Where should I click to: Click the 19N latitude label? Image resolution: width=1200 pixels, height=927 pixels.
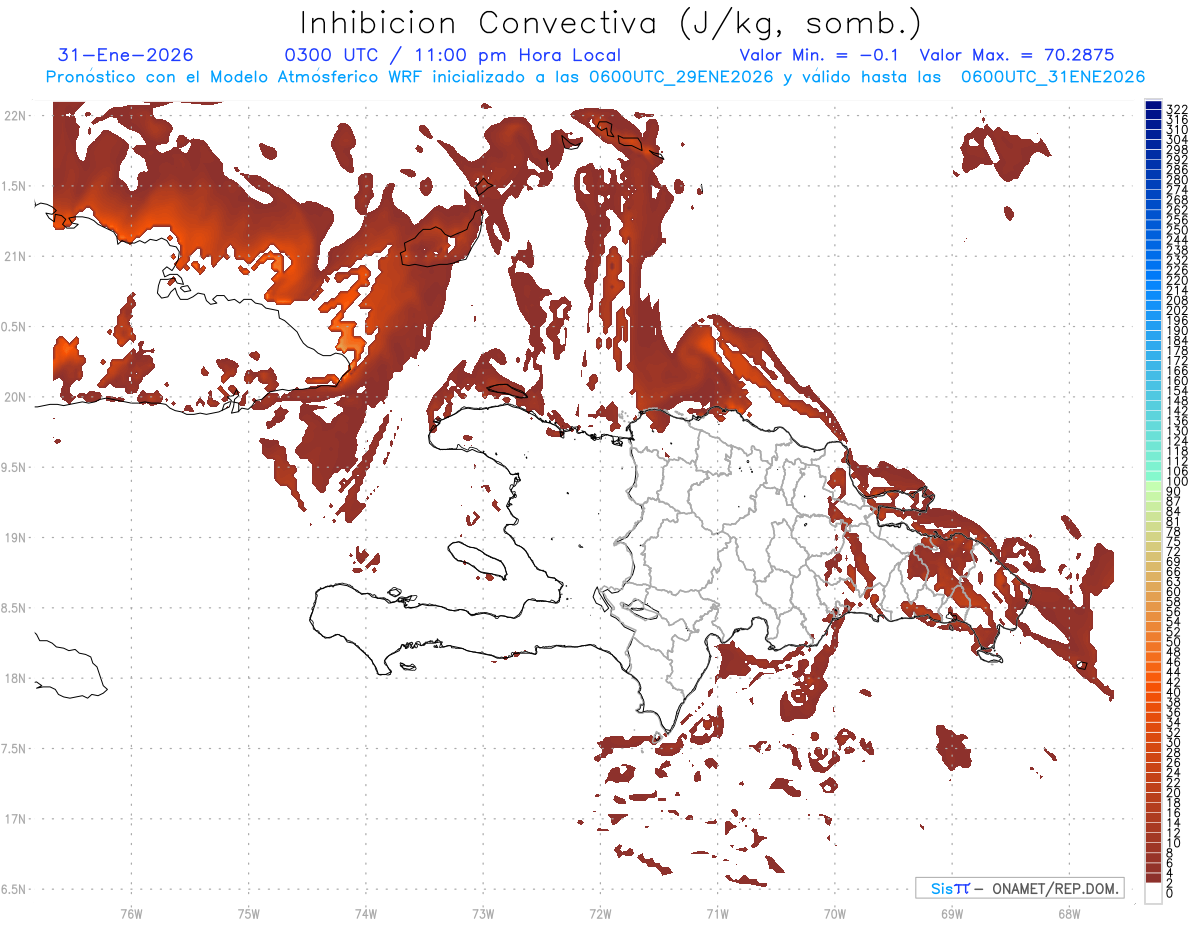coord(14,537)
